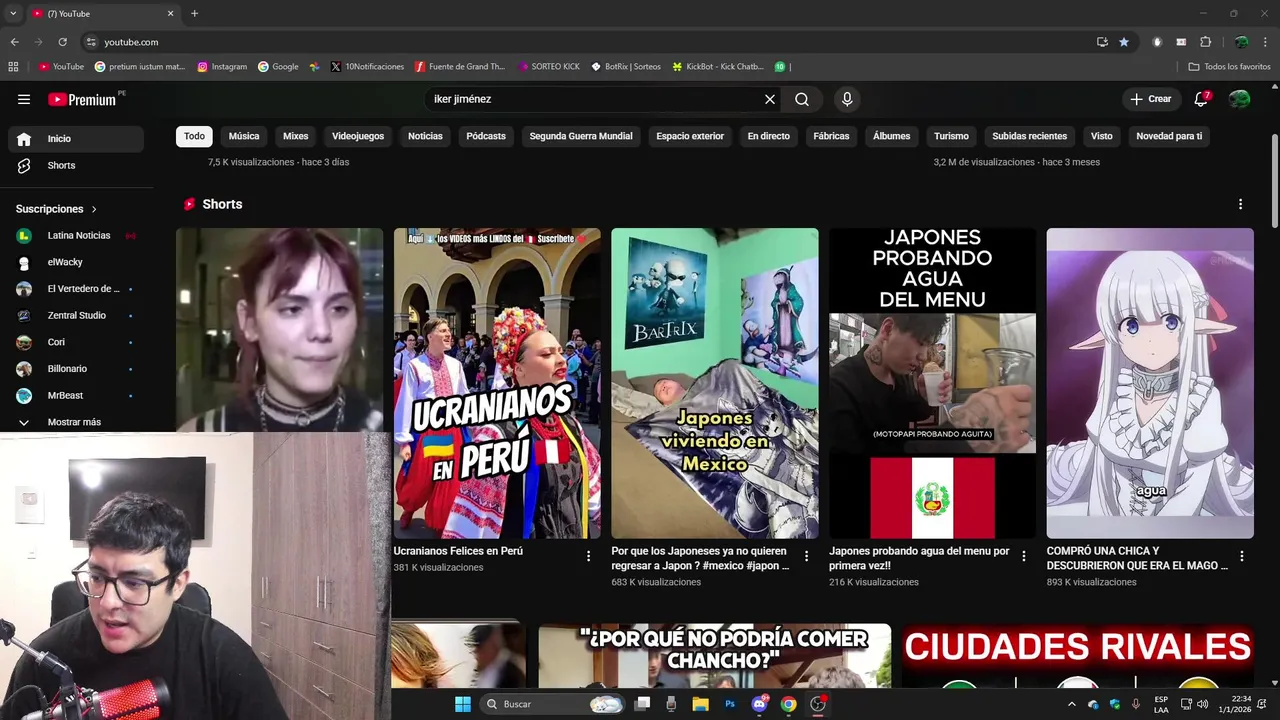Viewport: 1280px width, 720px height.
Task: Open the account avatar menu
Action: click(x=1239, y=99)
